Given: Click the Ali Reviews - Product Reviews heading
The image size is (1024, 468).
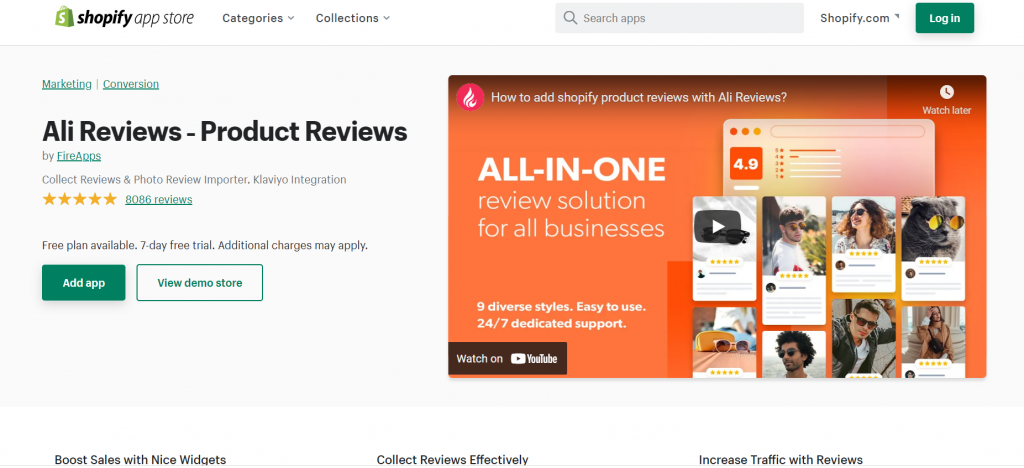Looking at the screenshot, I should [x=225, y=131].
